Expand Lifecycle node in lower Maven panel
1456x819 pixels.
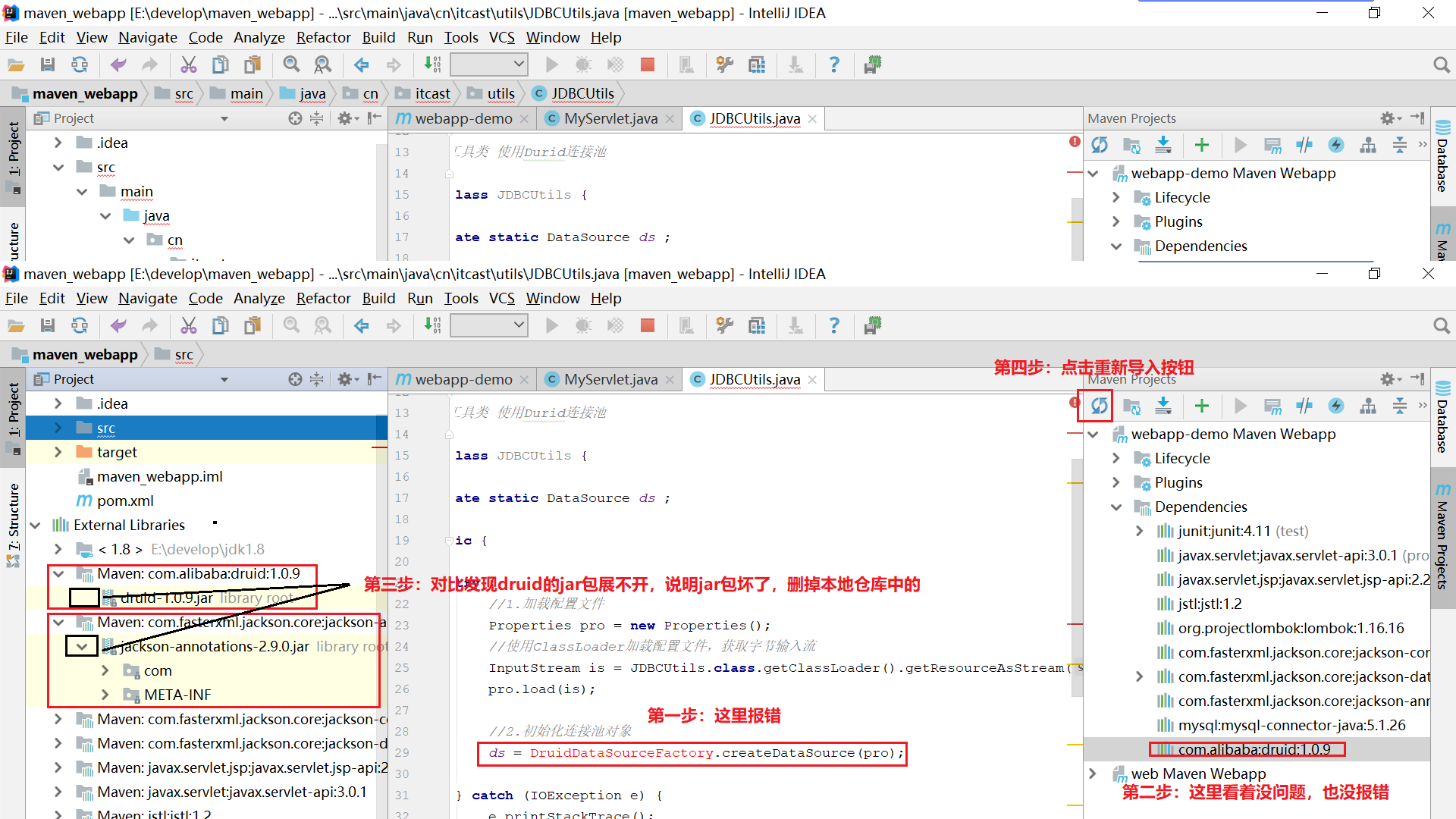coord(1116,458)
